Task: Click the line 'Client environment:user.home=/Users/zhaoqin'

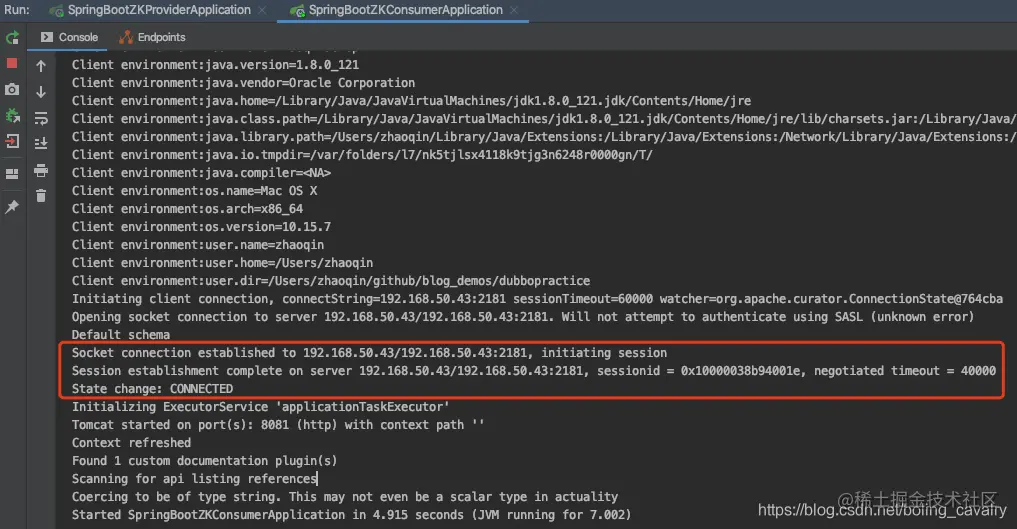Action: pos(222,263)
